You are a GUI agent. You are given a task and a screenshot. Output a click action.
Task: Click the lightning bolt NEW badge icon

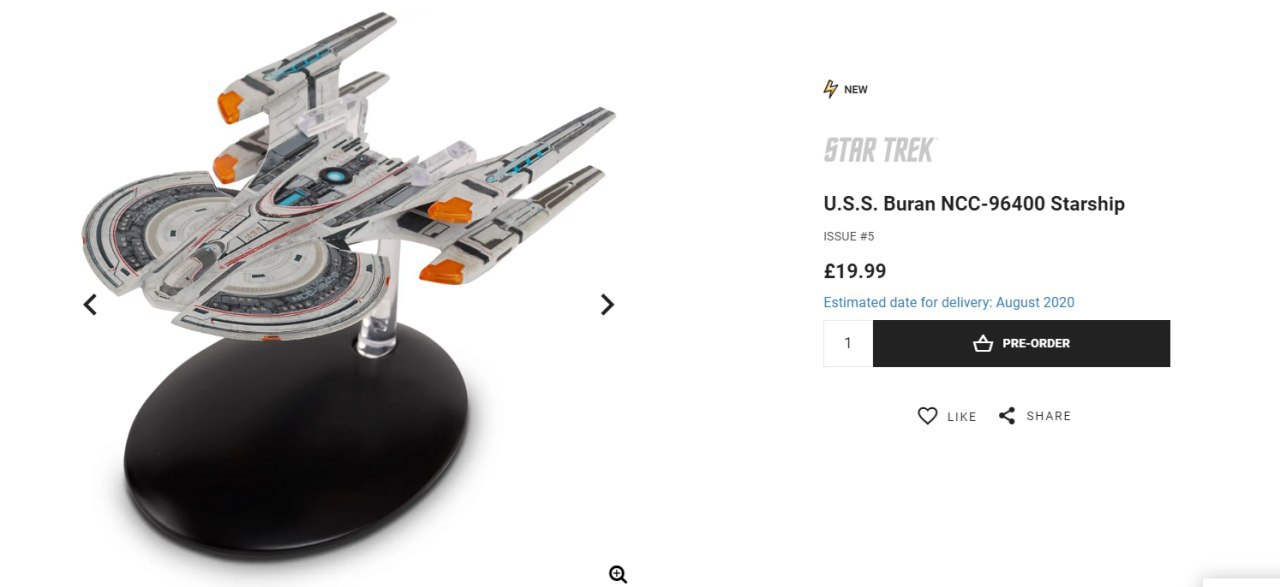pyautogui.click(x=830, y=89)
